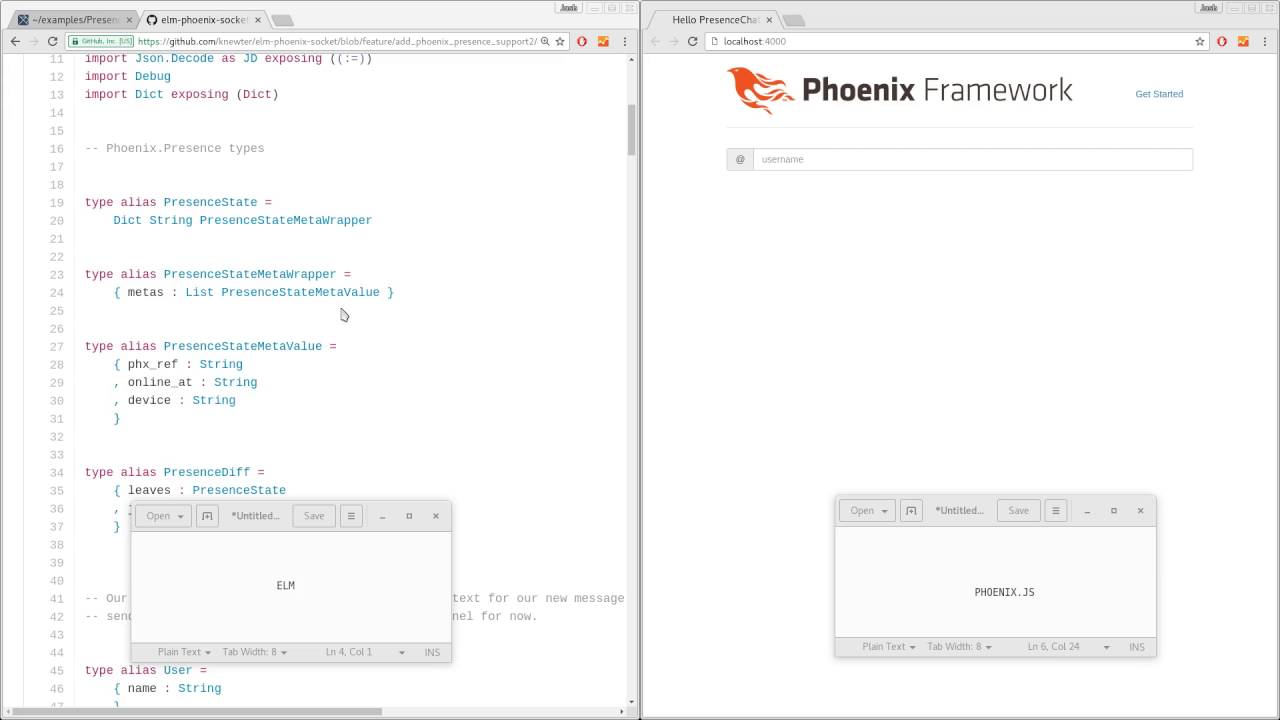Open the Opera extension in GitHub window

point(582,42)
